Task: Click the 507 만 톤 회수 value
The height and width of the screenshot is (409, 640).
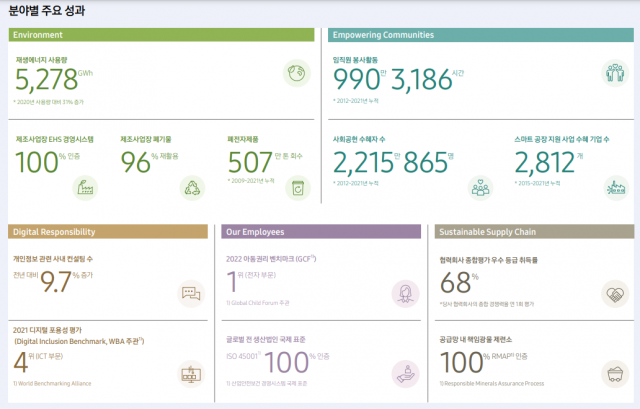Action: [x=265, y=162]
